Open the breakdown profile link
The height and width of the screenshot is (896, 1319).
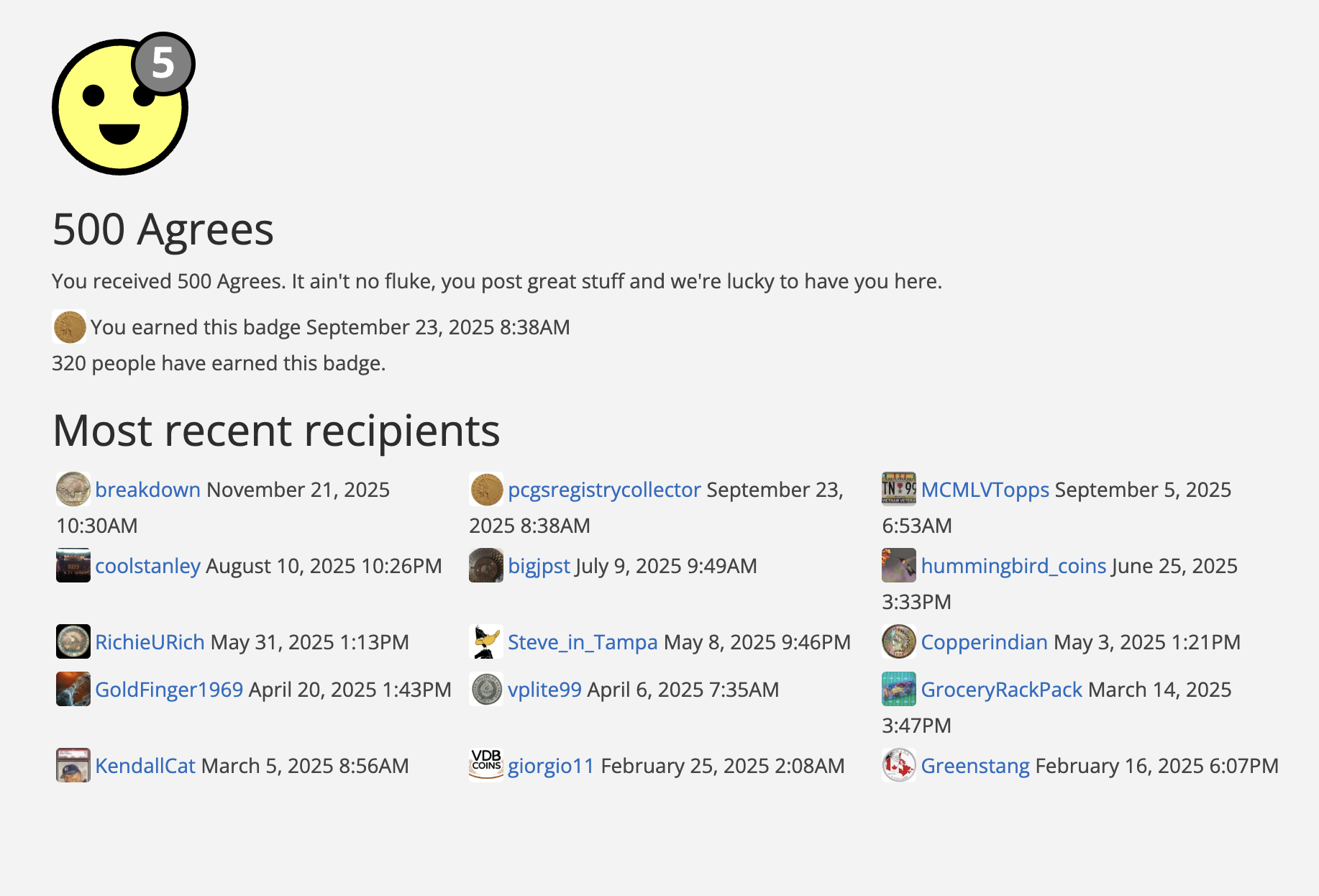coord(147,490)
